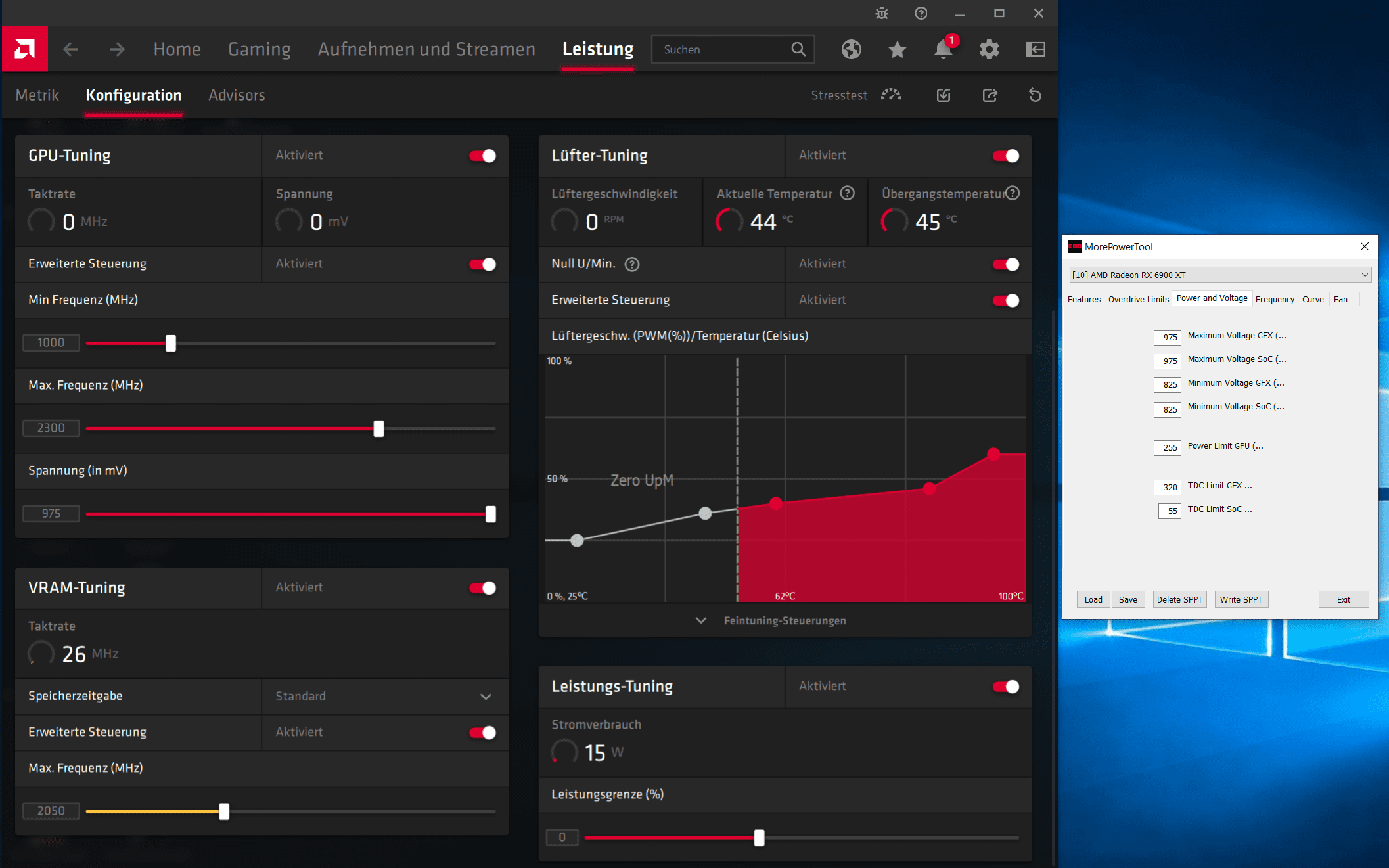Click the Load button in MorePowerTool
Image resolution: width=1389 pixels, height=868 pixels.
point(1093,599)
